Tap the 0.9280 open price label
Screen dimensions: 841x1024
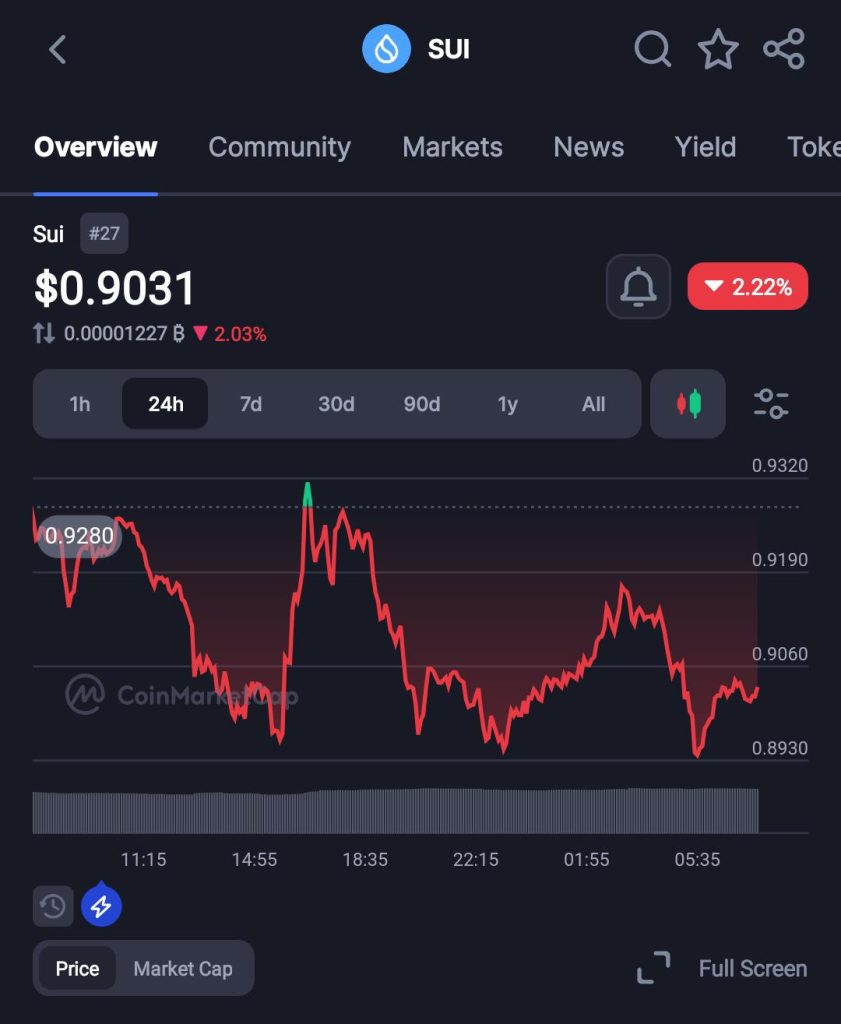pyautogui.click(x=79, y=536)
